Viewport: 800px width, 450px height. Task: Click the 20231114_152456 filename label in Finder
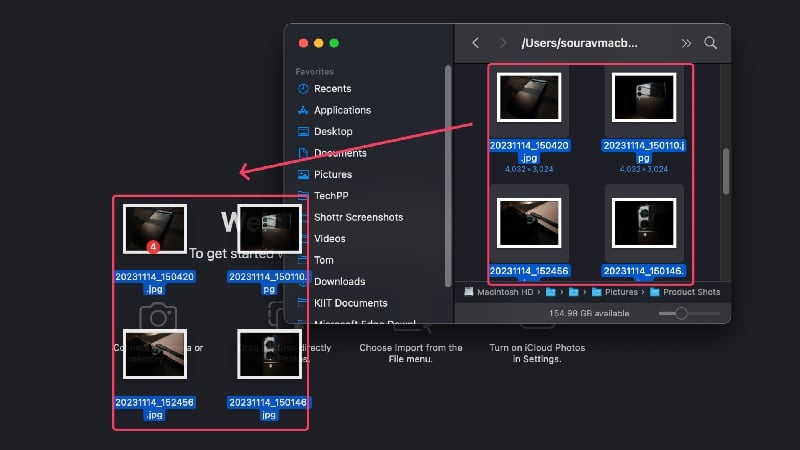pyautogui.click(x=529, y=271)
